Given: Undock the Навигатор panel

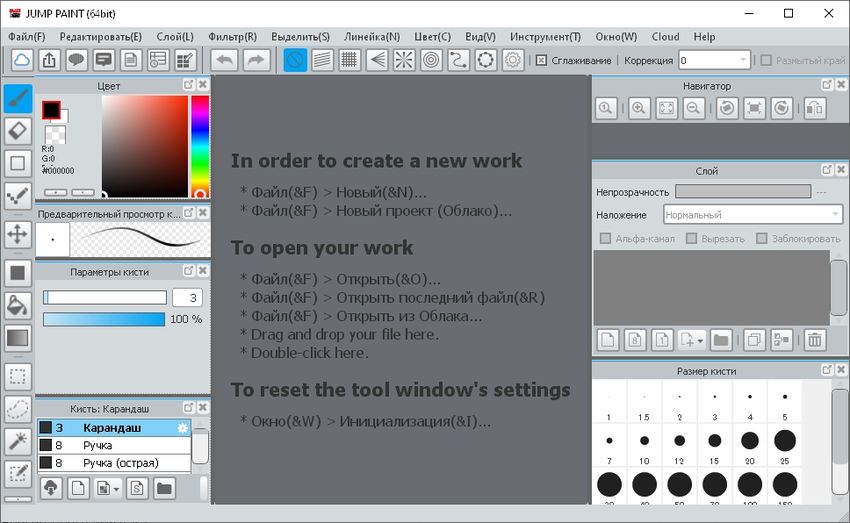Looking at the screenshot, I should coord(827,84).
